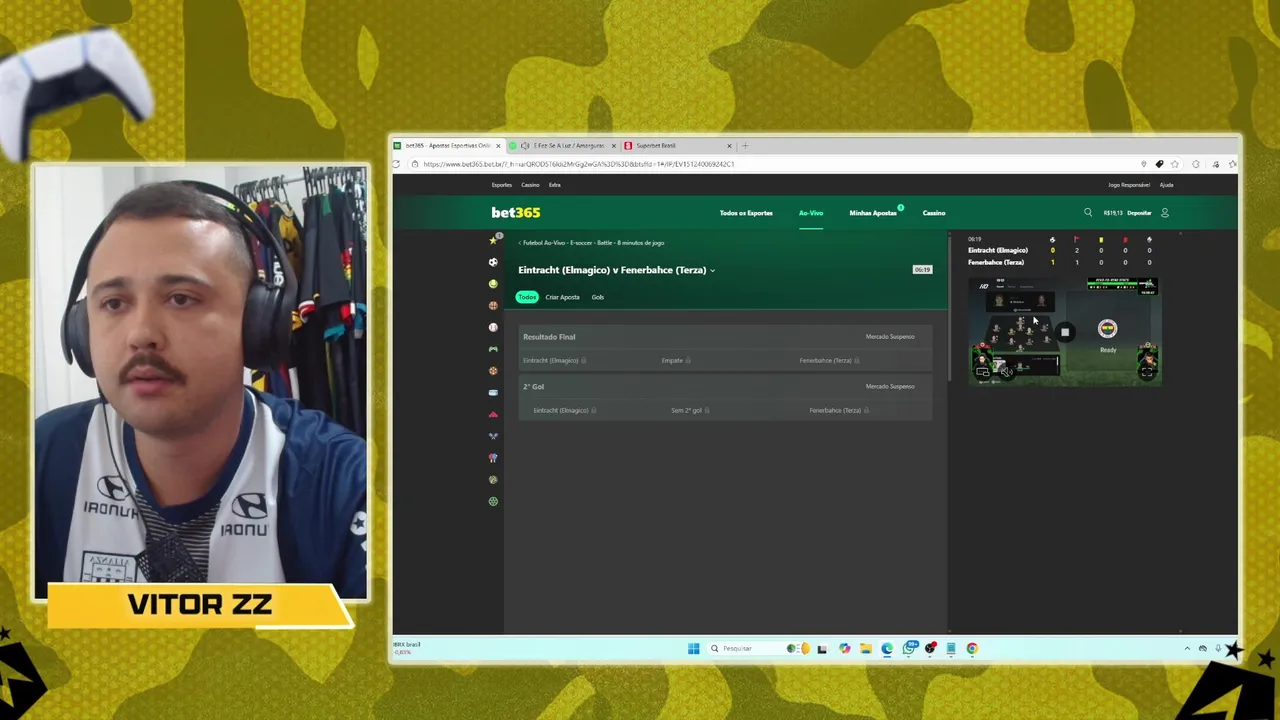The image size is (1280, 720).
Task: Select the Todos market tab
Action: coord(527,297)
